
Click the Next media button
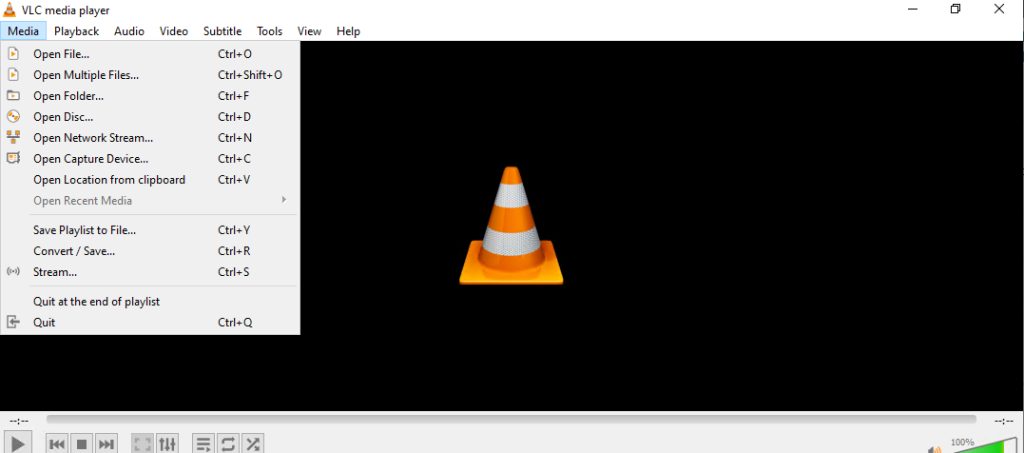[106, 445]
